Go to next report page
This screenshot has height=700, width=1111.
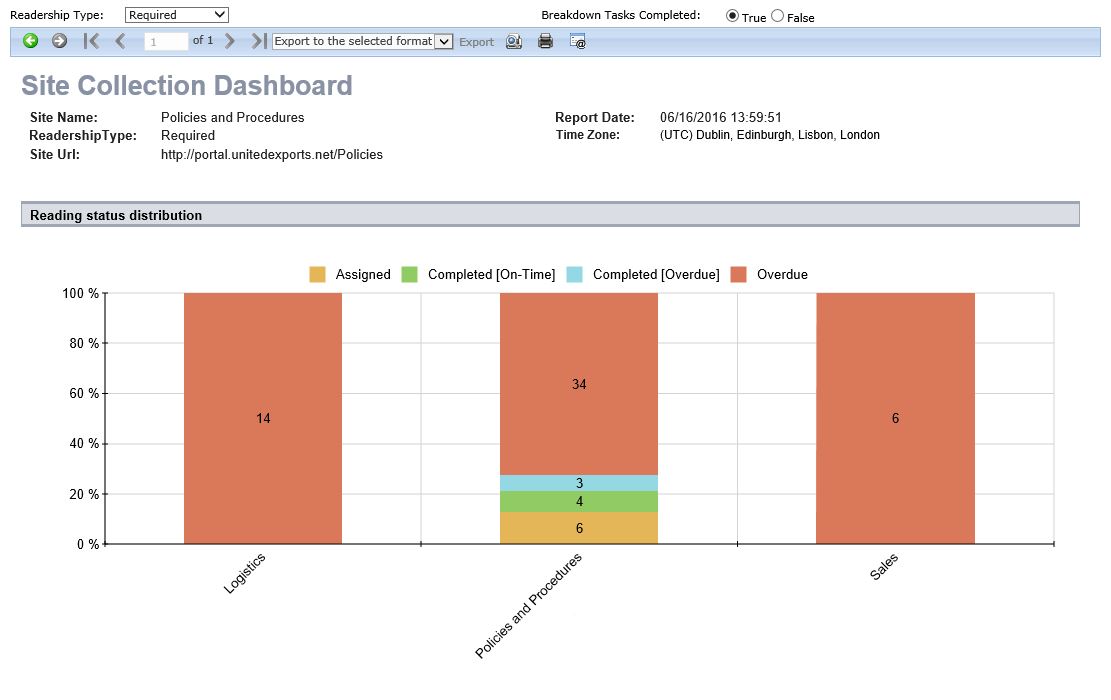pos(230,41)
